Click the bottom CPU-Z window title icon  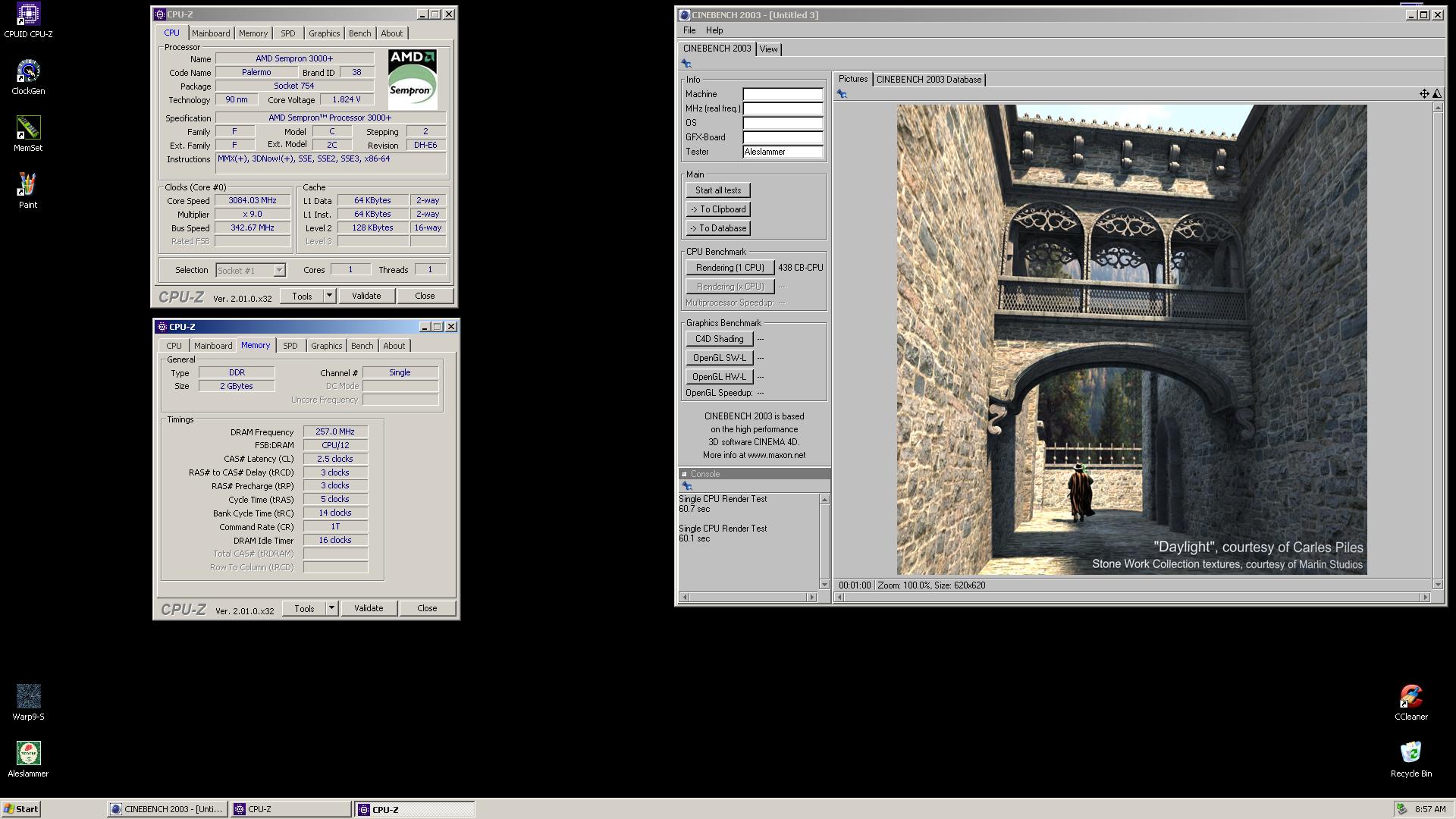(x=162, y=327)
